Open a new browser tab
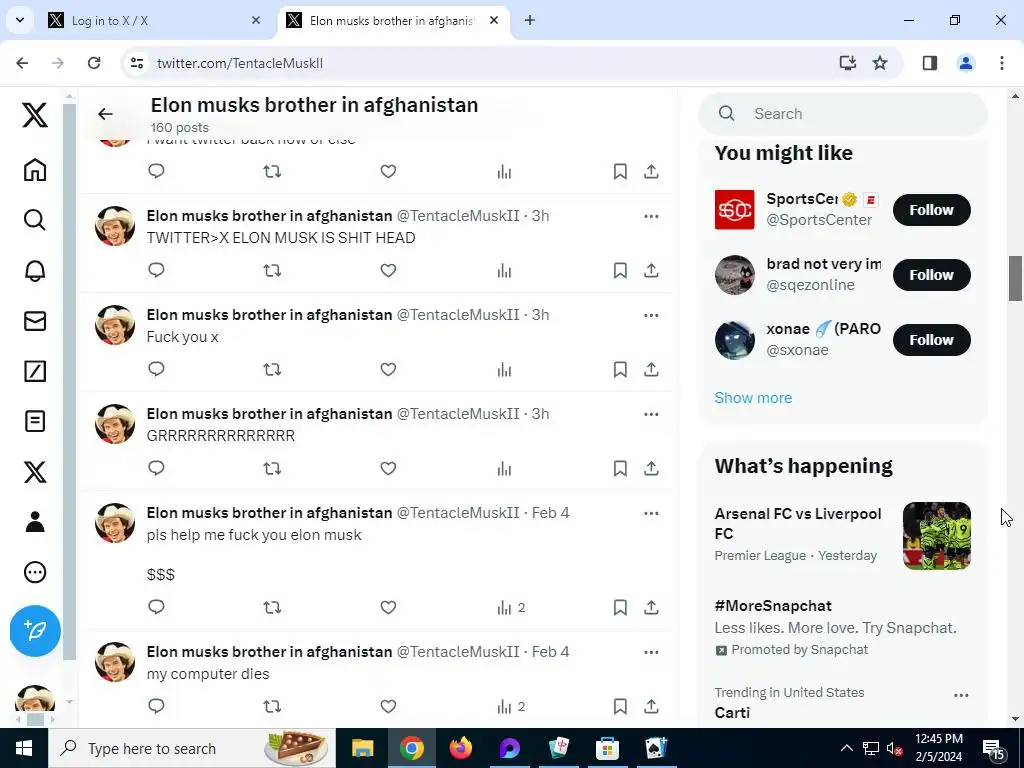 530,20
